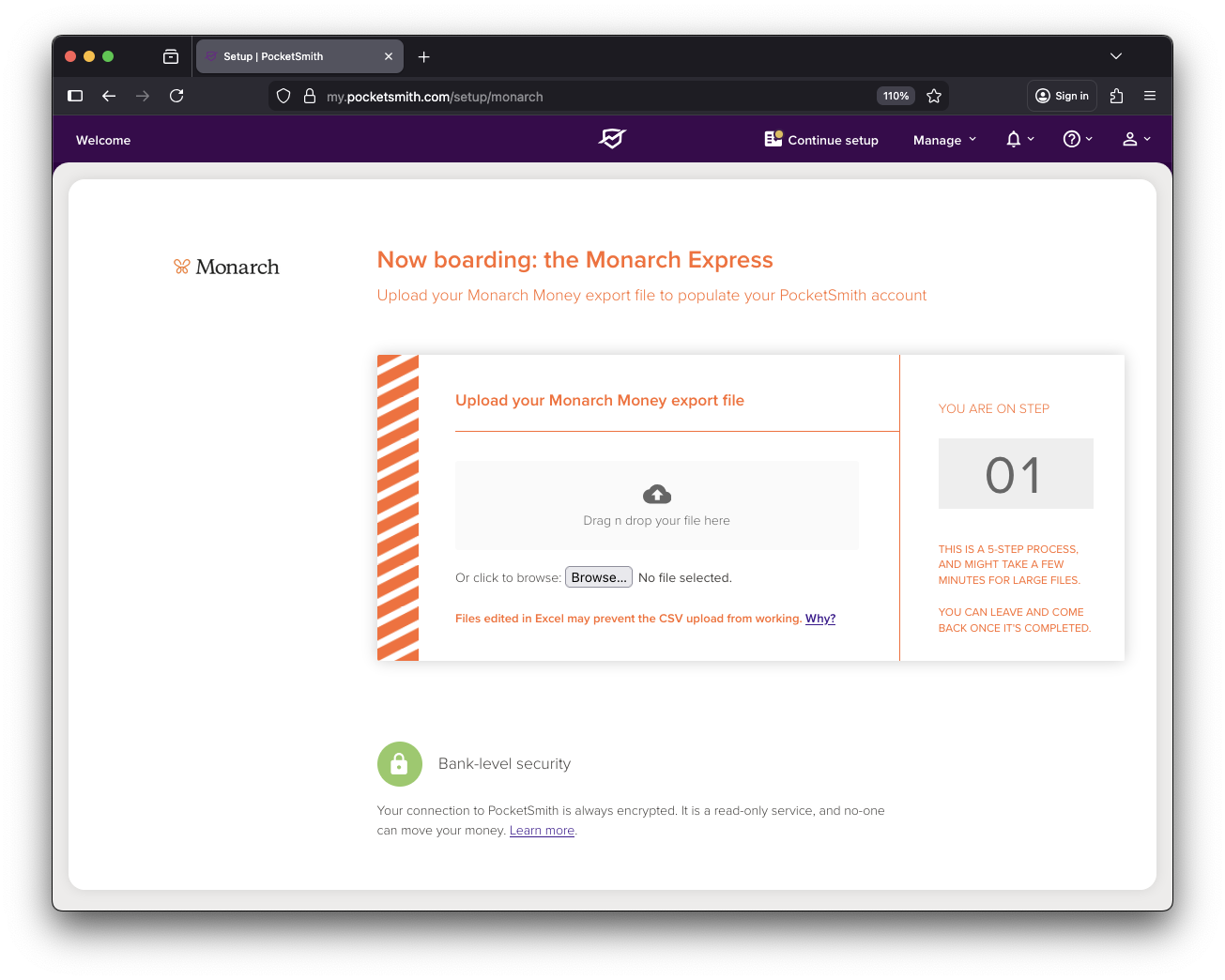The width and height of the screenshot is (1225, 980).
Task: Click the Welcome link in header
Action: pos(103,140)
